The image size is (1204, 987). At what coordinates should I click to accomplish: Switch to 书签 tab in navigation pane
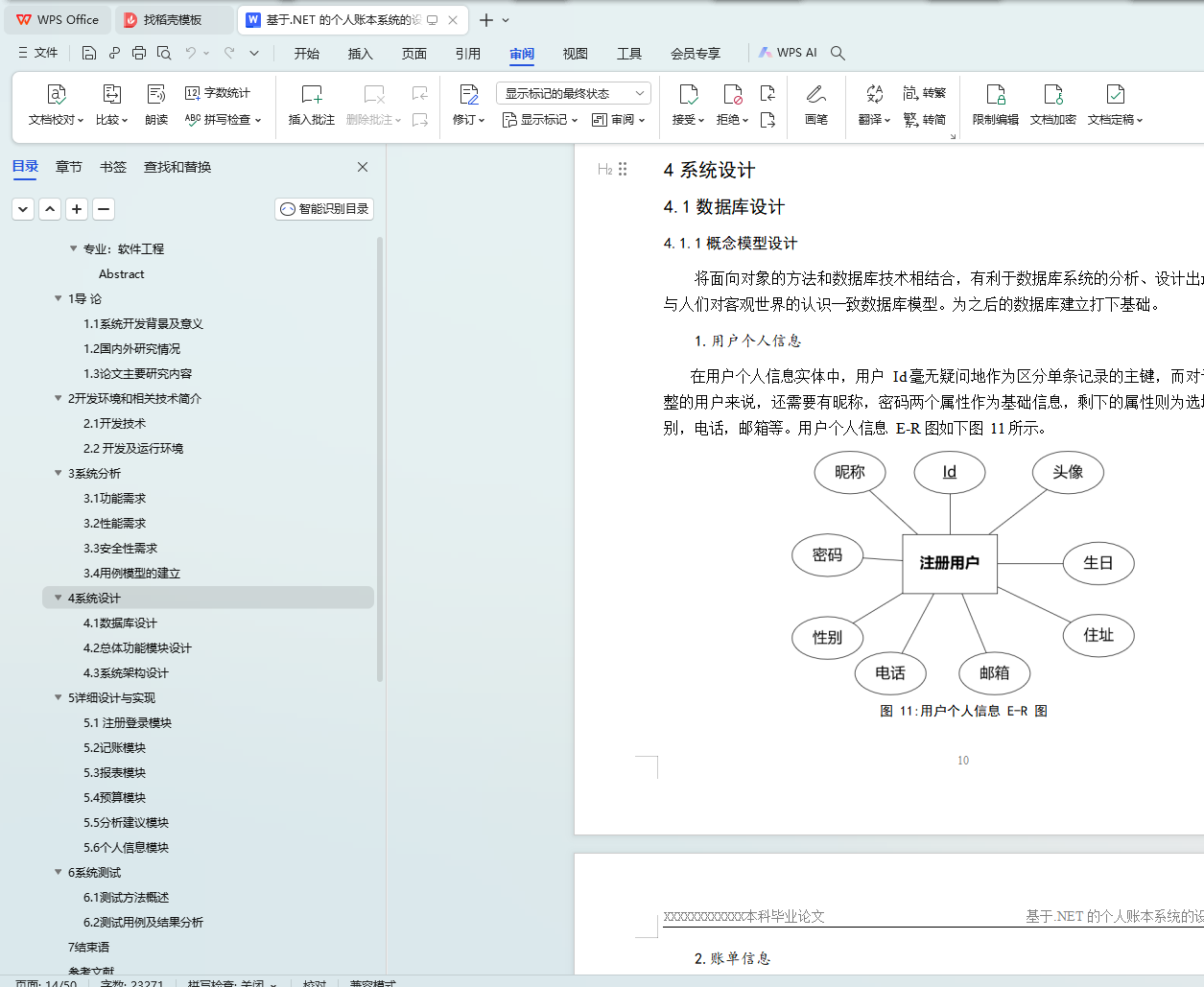coord(113,167)
